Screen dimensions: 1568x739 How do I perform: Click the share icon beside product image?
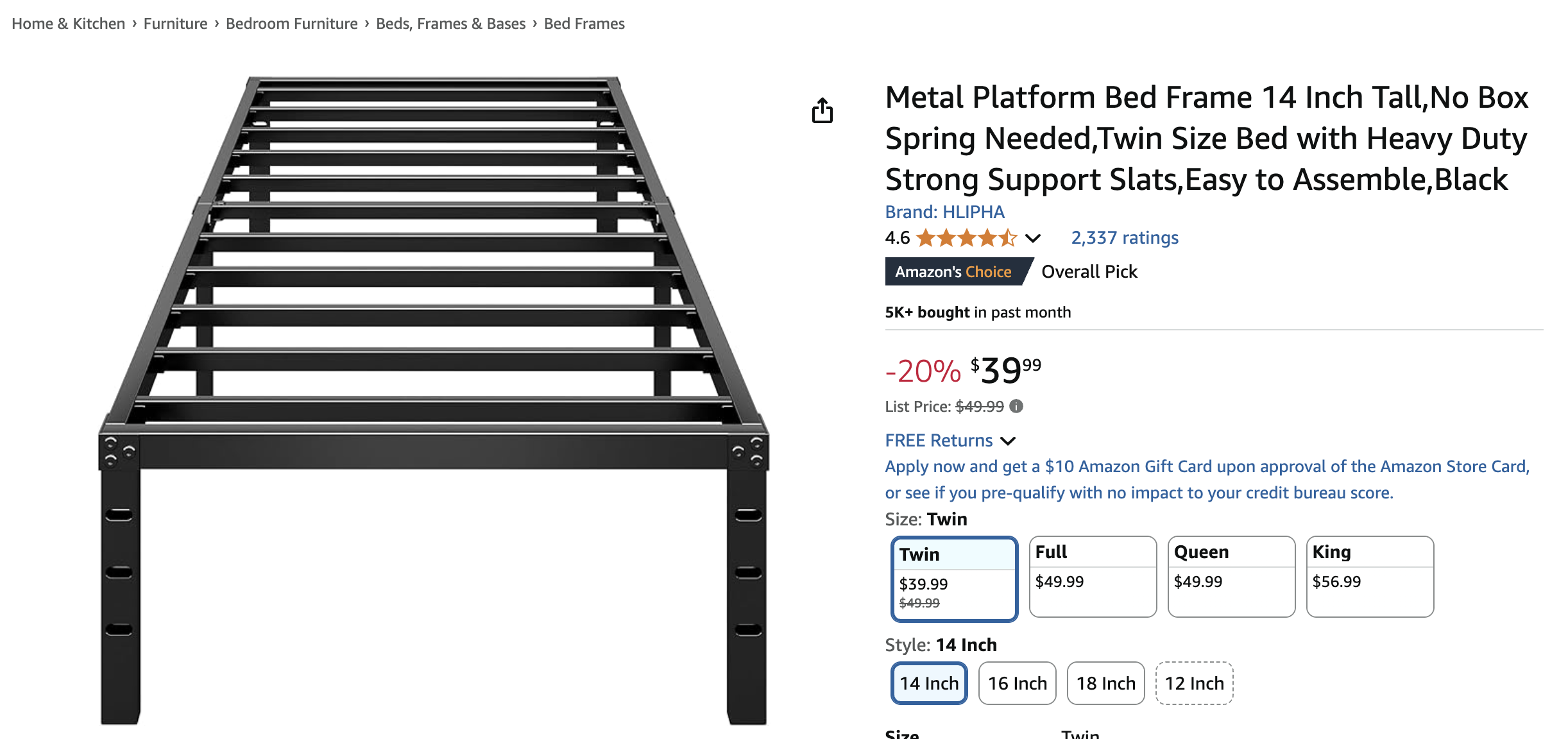click(822, 111)
